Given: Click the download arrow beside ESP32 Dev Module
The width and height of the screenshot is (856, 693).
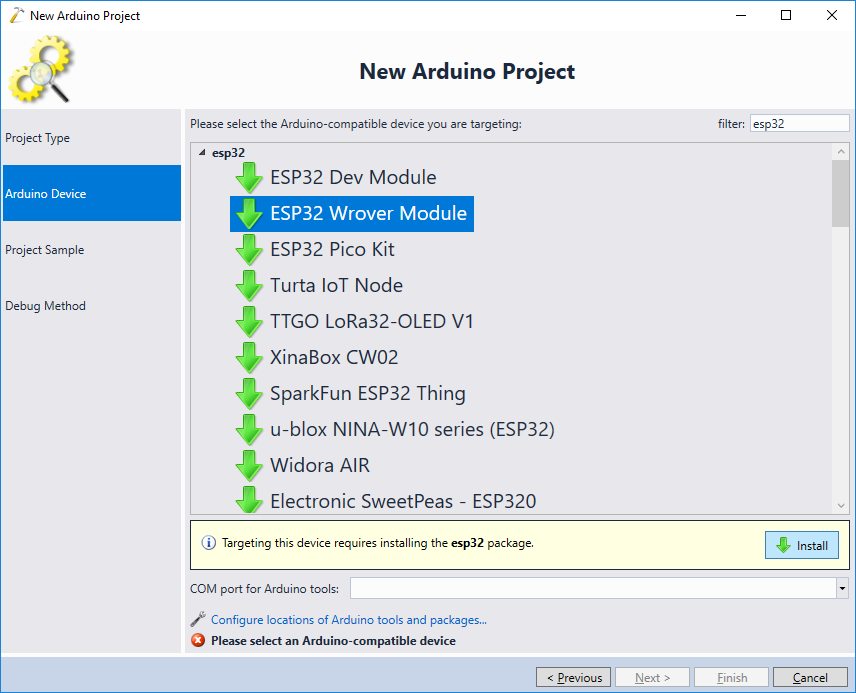Looking at the screenshot, I should coord(249,178).
